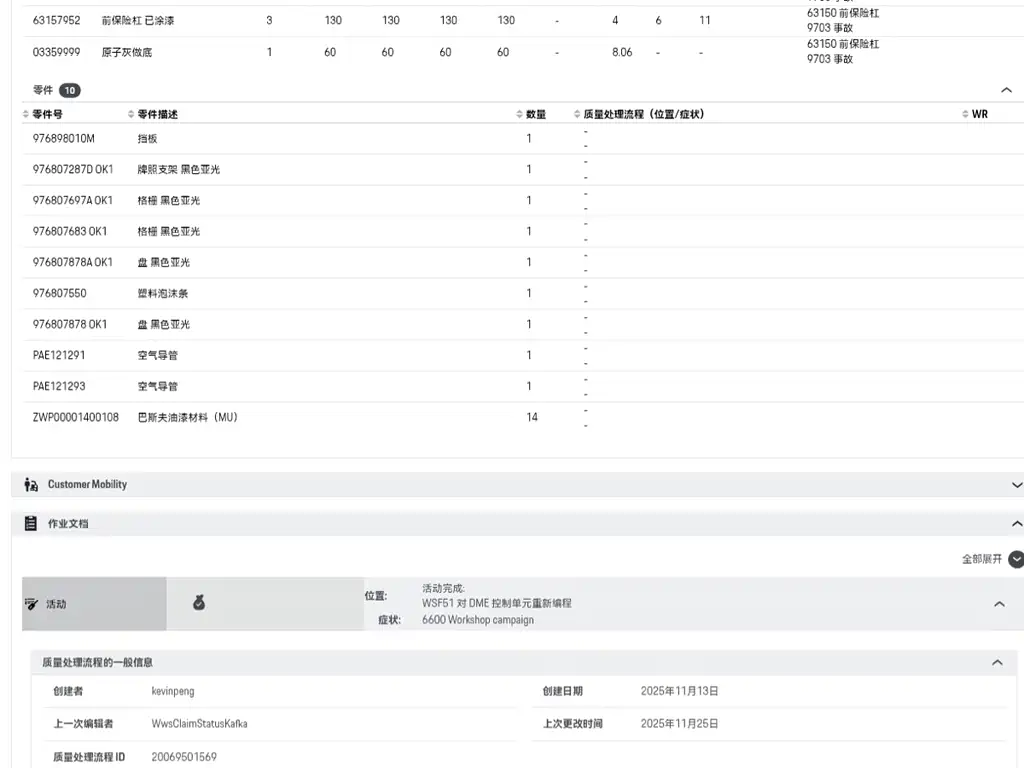The width and height of the screenshot is (1024, 768).
Task: Click process ID 20069501569
Action: click(184, 757)
